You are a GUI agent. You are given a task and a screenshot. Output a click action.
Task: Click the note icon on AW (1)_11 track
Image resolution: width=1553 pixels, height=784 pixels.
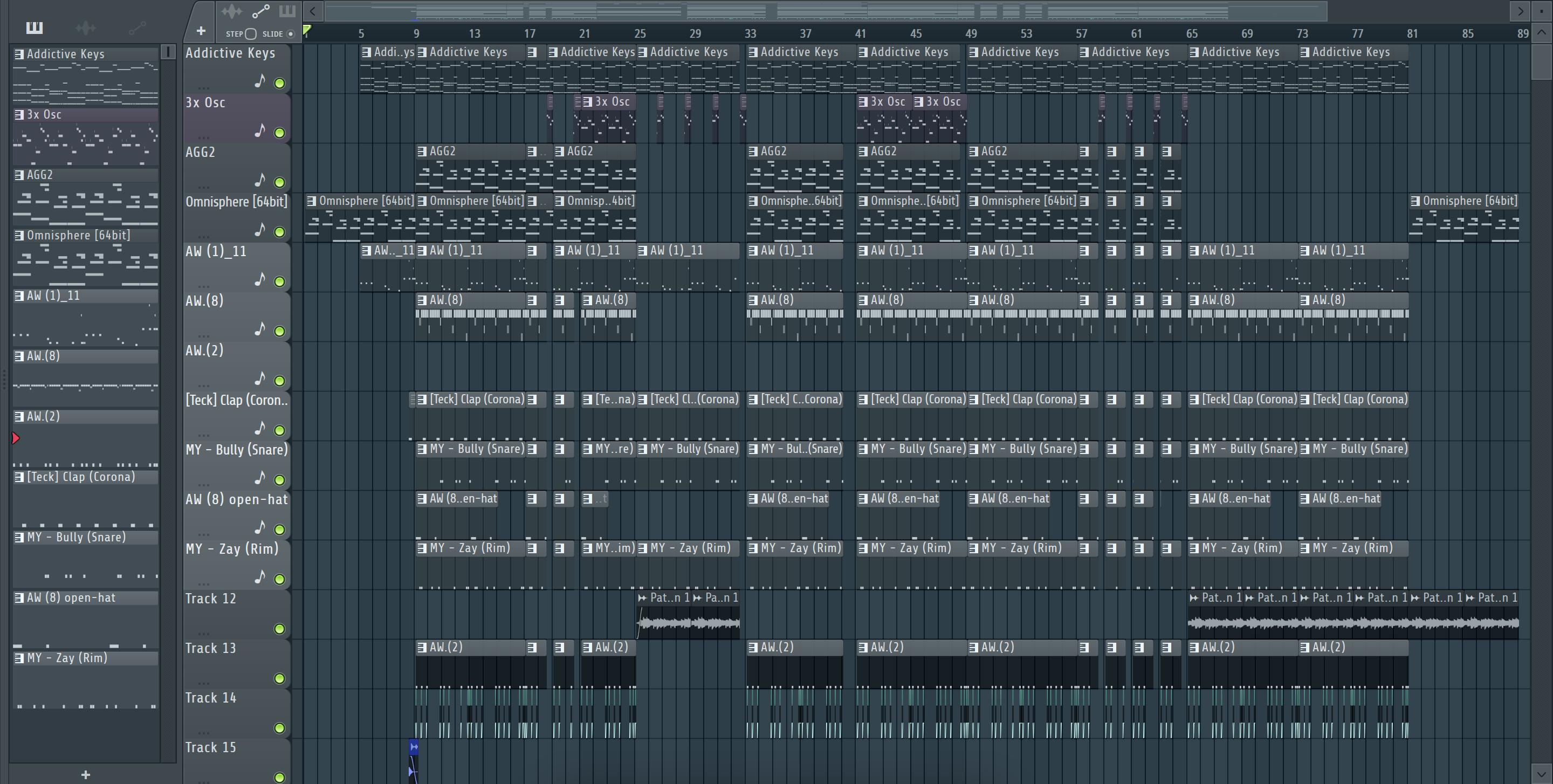pyautogui.click(x=260, y=279)
